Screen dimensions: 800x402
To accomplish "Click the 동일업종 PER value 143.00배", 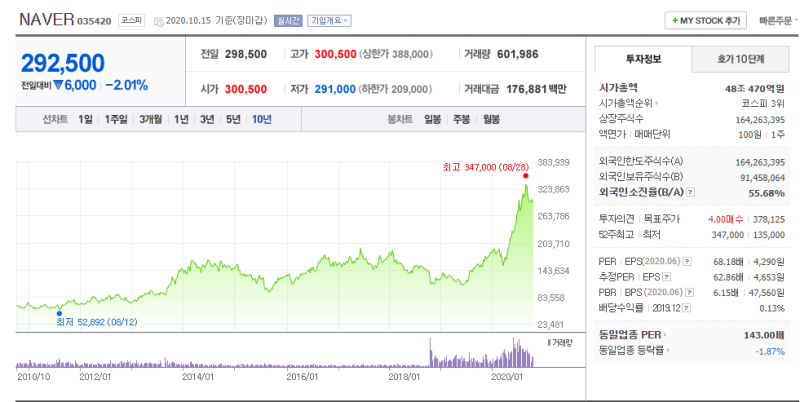I will (764, 335).
